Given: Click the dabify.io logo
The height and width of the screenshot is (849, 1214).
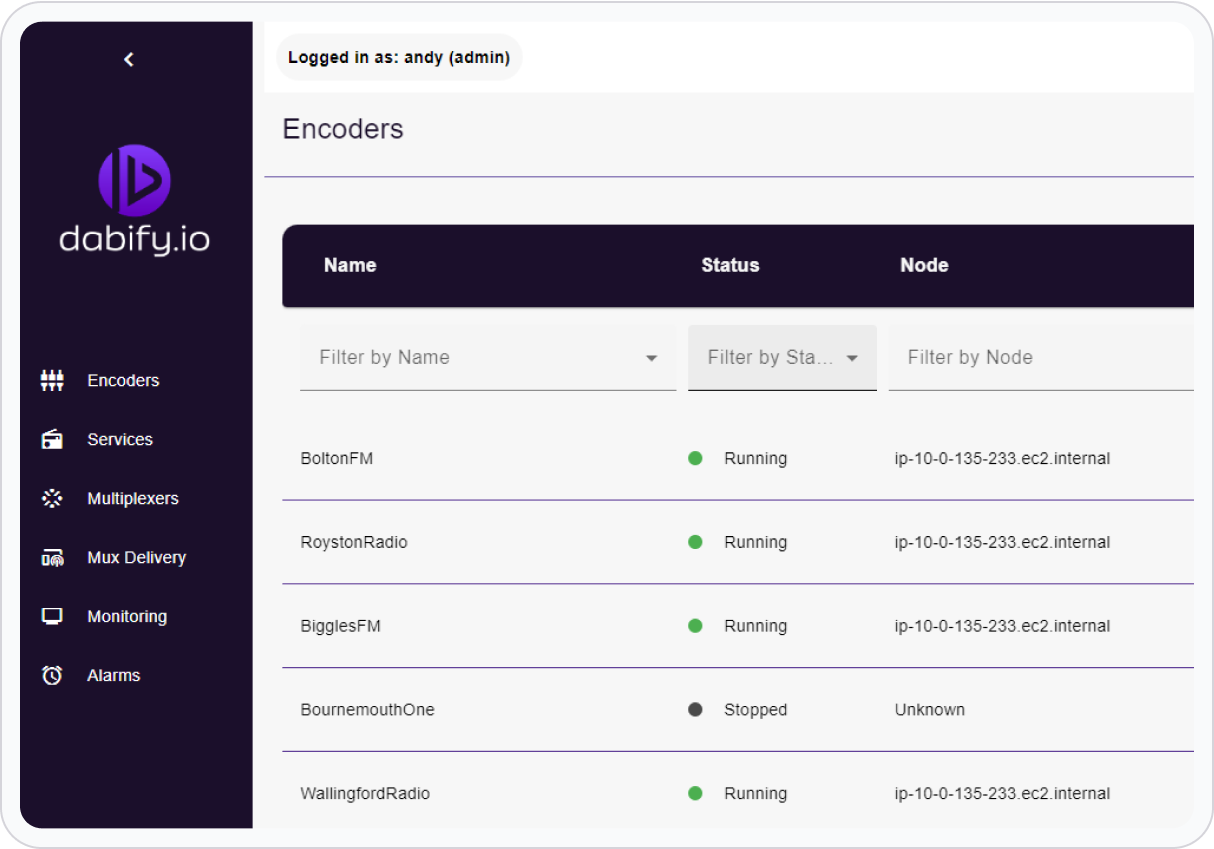Looking at the screenshot, I should pyautogui.click(x=135, y=200).
